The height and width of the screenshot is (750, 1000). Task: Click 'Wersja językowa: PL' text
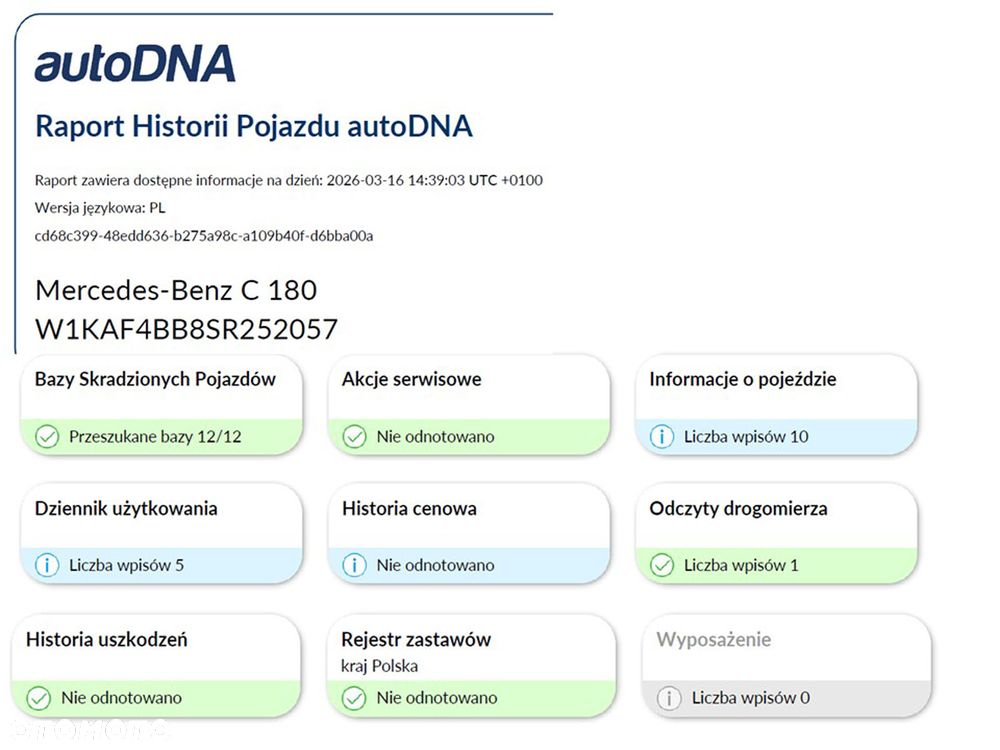pyautogui.click(x=100, y=208)
